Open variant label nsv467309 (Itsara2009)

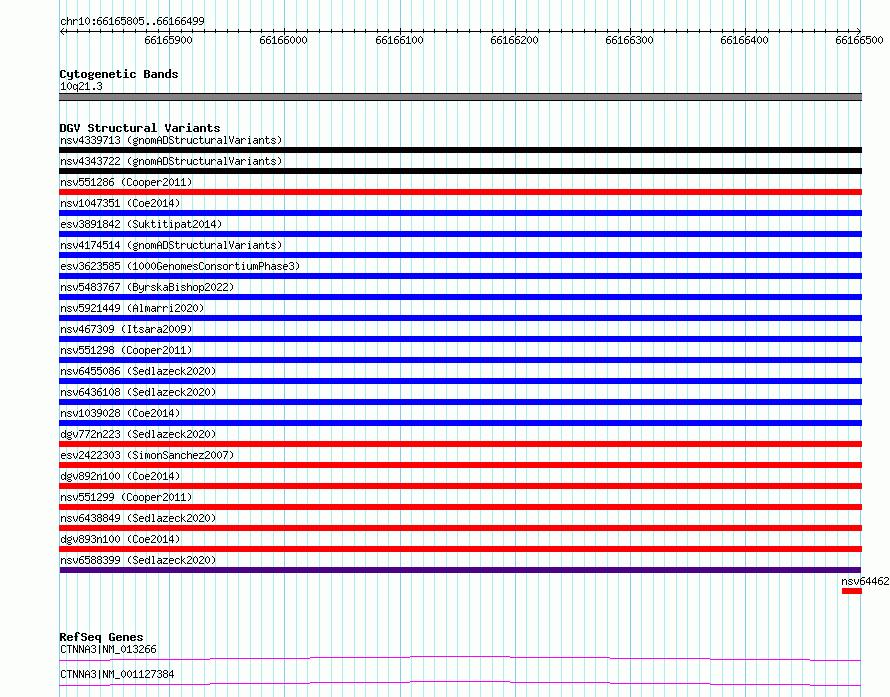[x=126, y=329]
